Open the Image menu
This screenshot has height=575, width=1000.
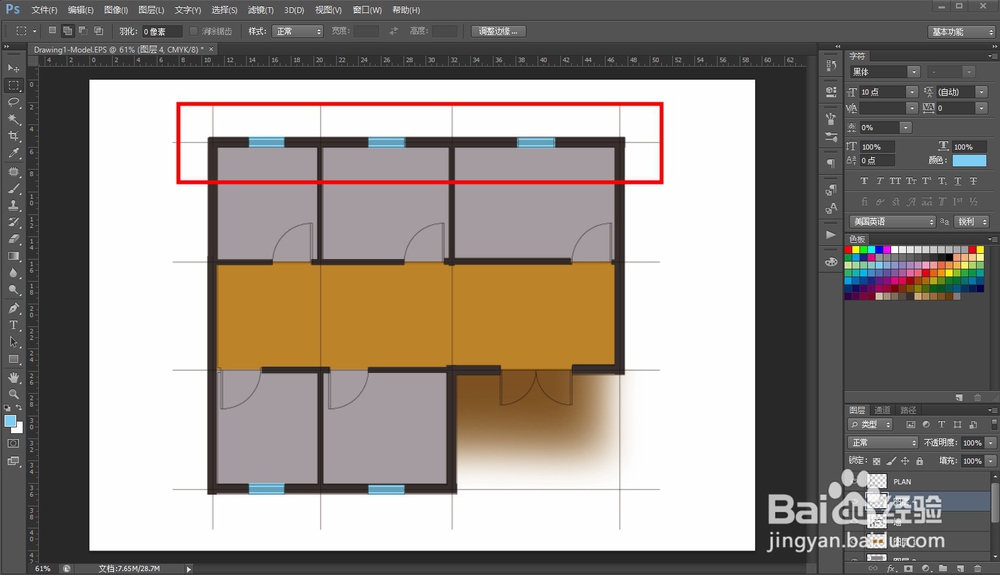pyautogui.click(x=115, y=10)
